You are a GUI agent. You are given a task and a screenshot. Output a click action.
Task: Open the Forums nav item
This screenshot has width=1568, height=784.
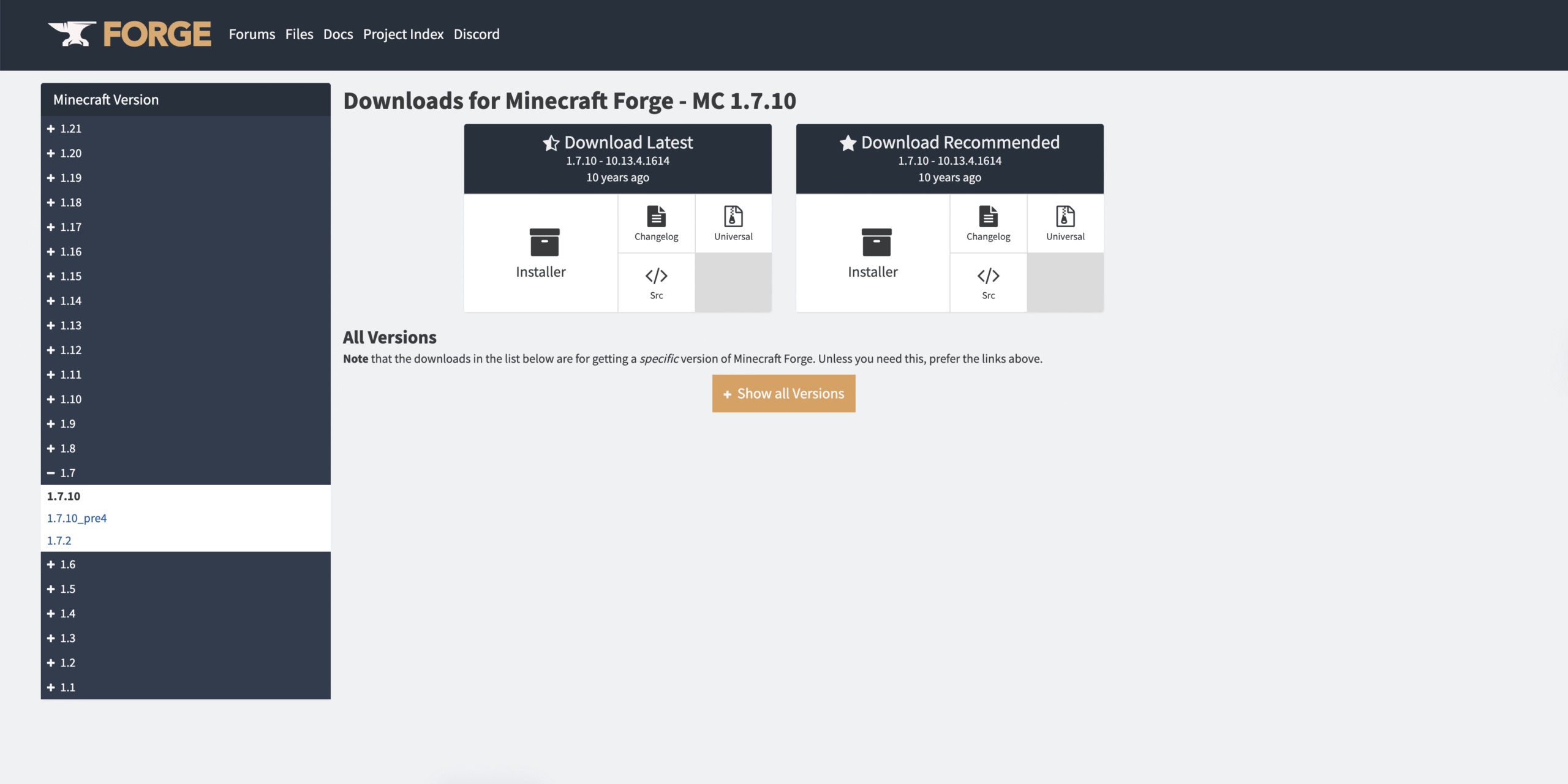[252, 34]
